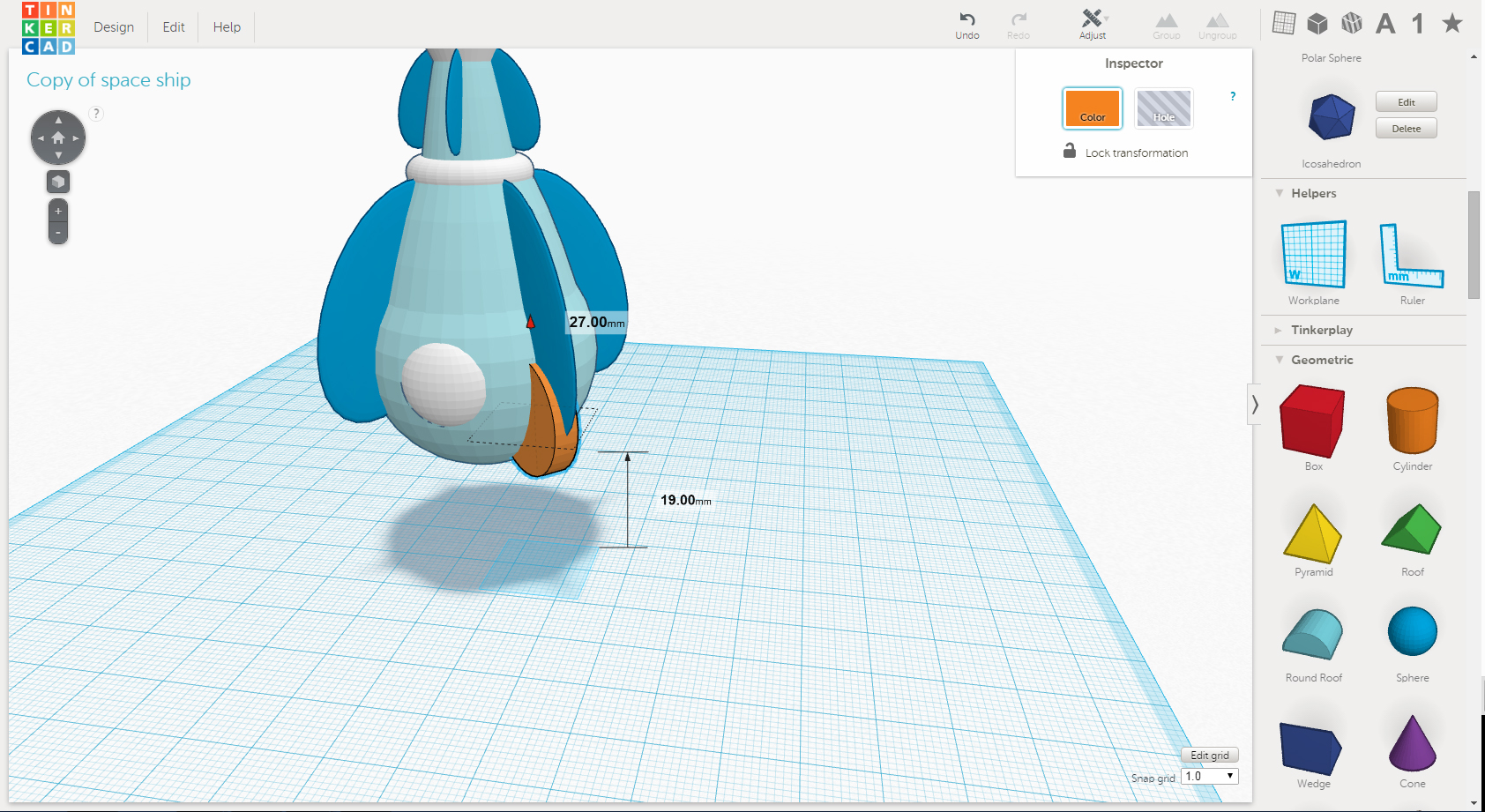1485x812 pixels.
Task: Click the Delete button for Icosahedron
Action: [x=1407, y=129]
